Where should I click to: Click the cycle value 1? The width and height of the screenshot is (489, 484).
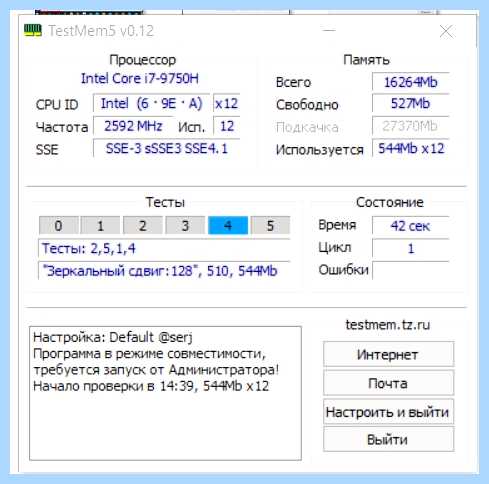coord(411,248)
